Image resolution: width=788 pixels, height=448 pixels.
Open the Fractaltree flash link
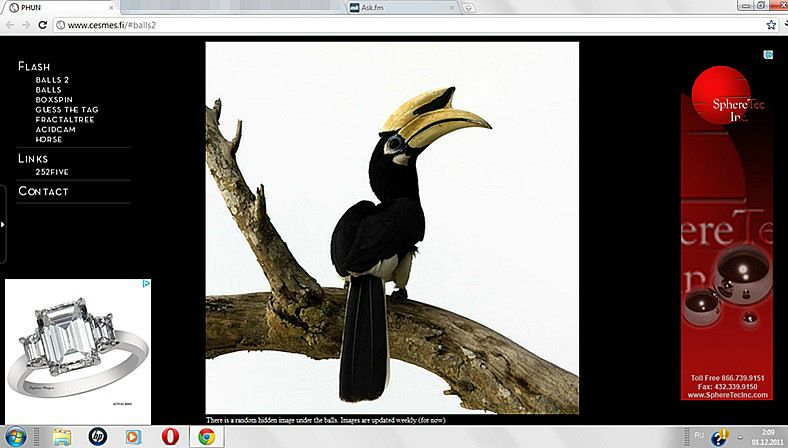65,120
